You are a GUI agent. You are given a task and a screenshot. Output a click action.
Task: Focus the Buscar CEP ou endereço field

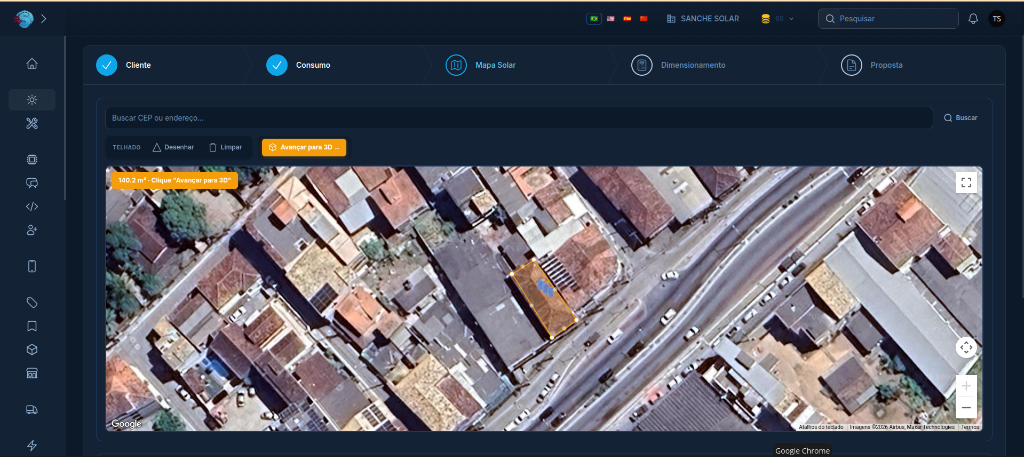point(519,118)
